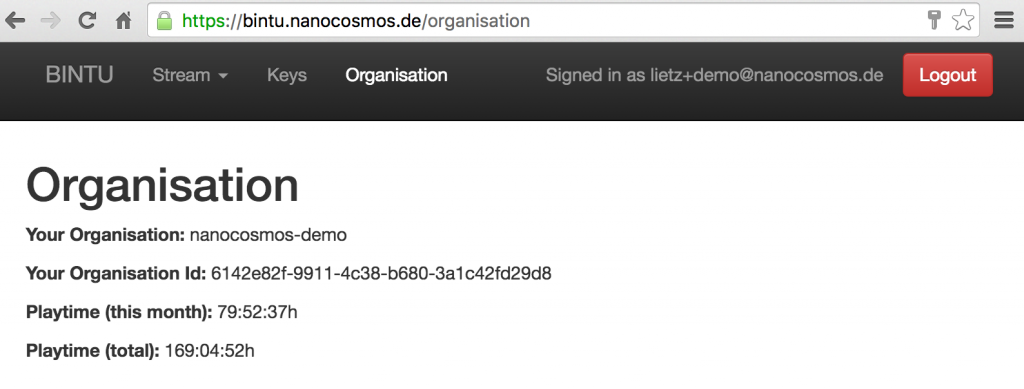Click the Organisation Id value 6142e82f-9911-4c38-b680-3a1c42fd29d8

(x=381, y=273)
